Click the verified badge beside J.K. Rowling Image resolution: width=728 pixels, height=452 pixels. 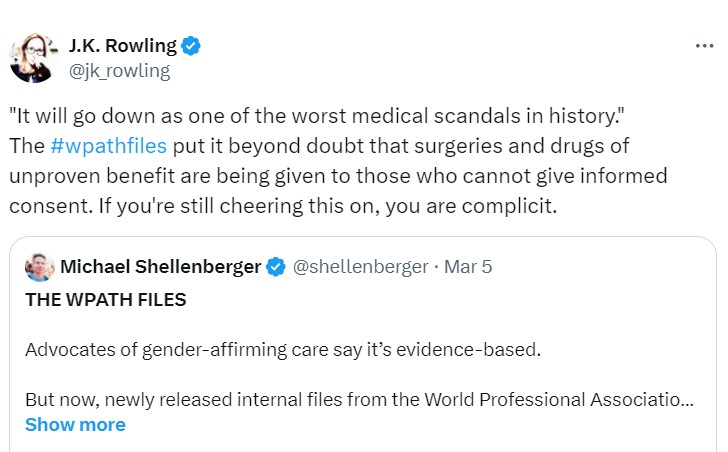point(191,46)
